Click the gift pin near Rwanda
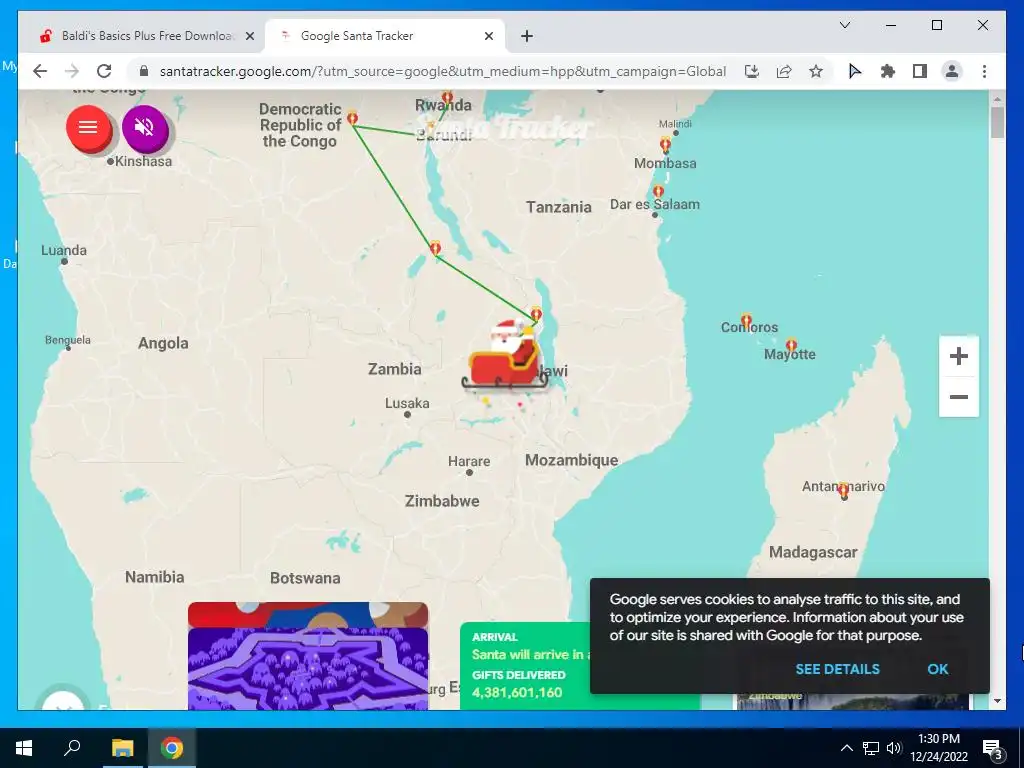The height and width of the screenshot is (768, 1024). coord(447,97)
